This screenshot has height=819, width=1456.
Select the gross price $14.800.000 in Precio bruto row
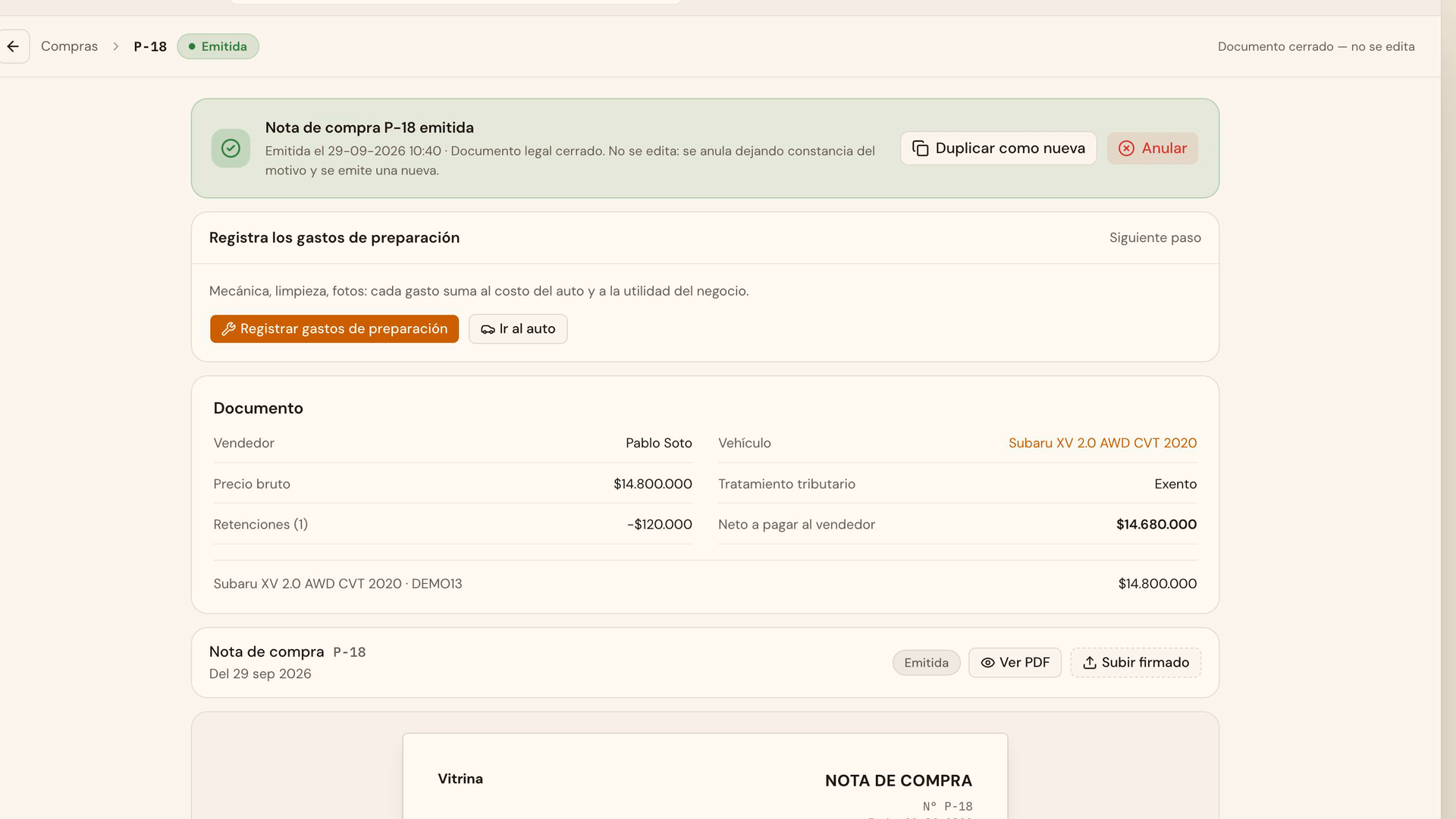tap(652, 484)
